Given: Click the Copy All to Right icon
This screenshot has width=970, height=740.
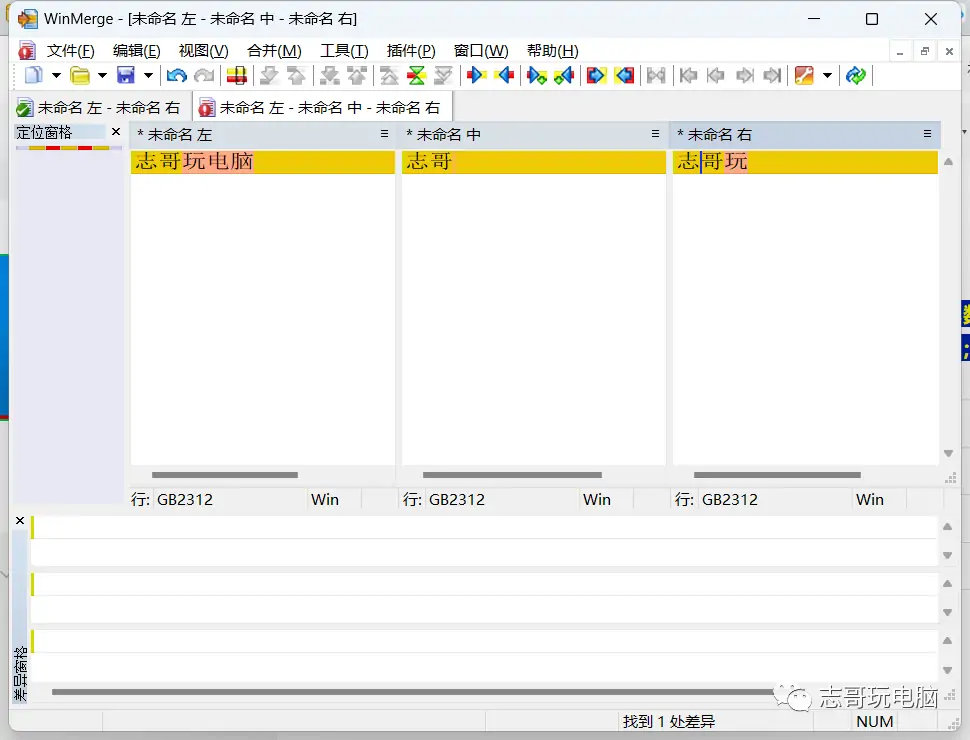Looking at the screenshot, I should click(x=597, y=75).
